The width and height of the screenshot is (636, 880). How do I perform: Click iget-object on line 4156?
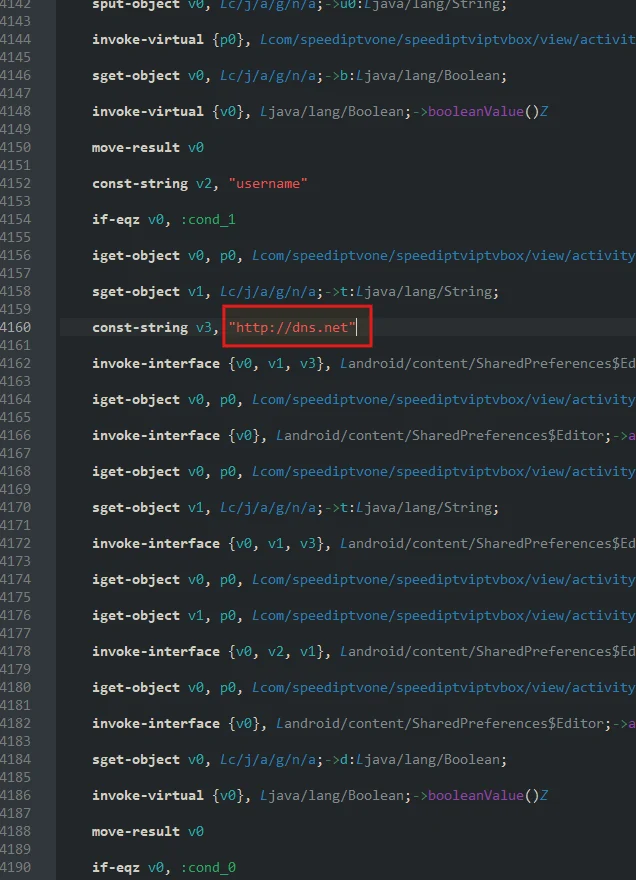(x=136, y=255)
